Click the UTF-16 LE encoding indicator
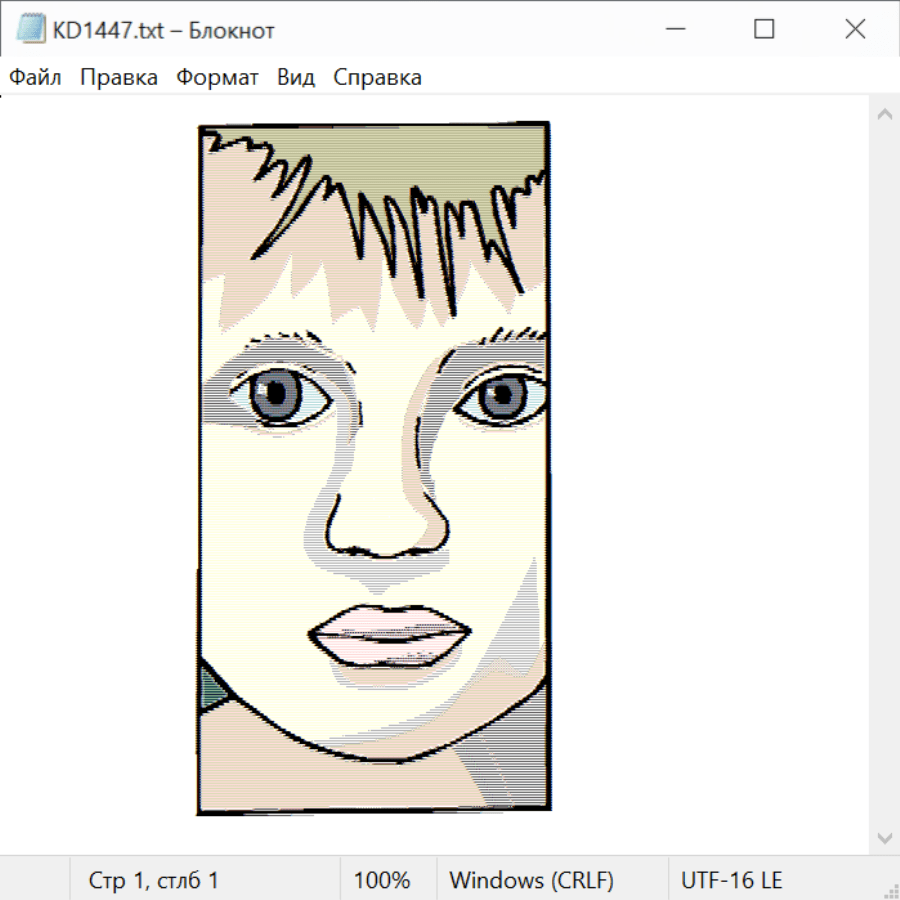The height and width of the screenshot is (900, 900). coord(731,880)
